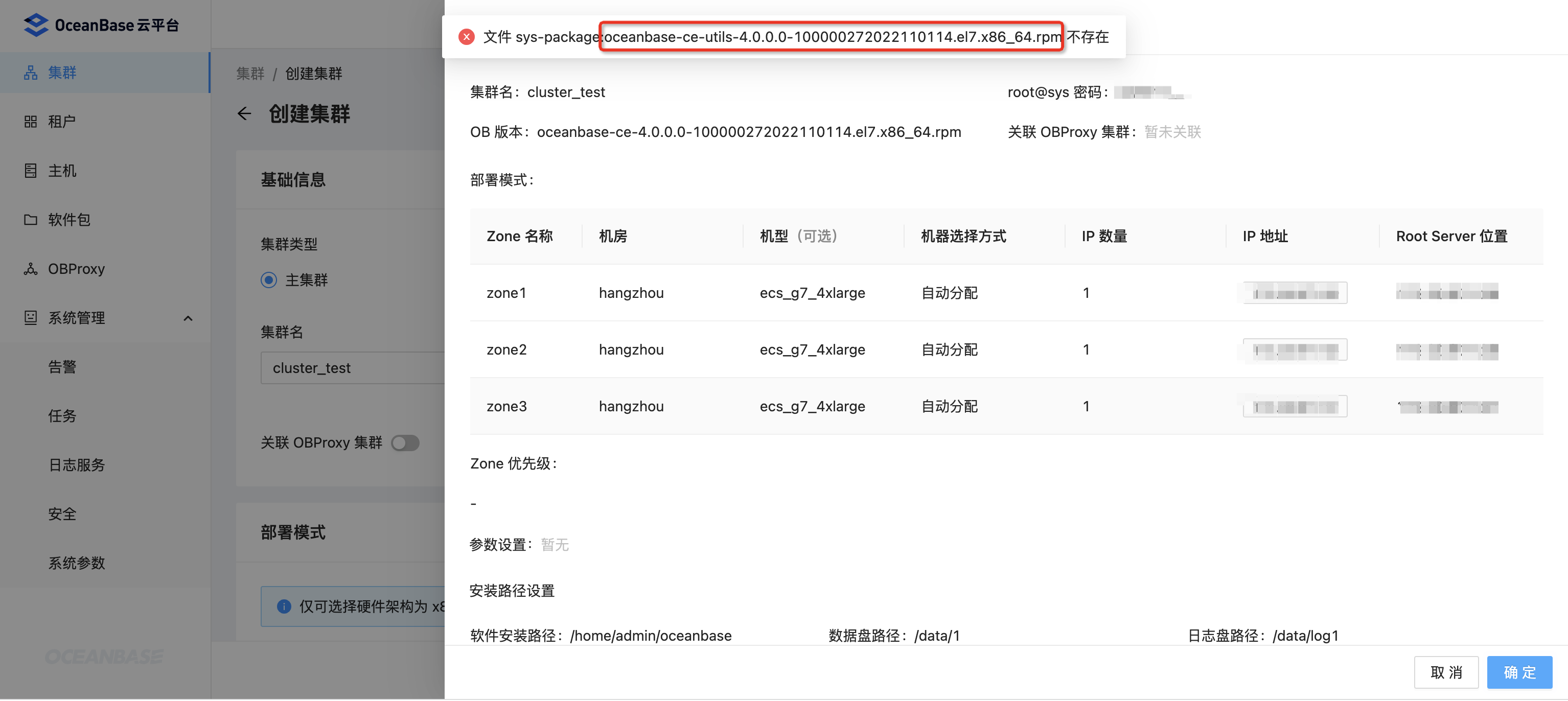Viewport: 1568px width, 701px height.
Task: Click the zone2 cell in table
Action: click(506, 349)
